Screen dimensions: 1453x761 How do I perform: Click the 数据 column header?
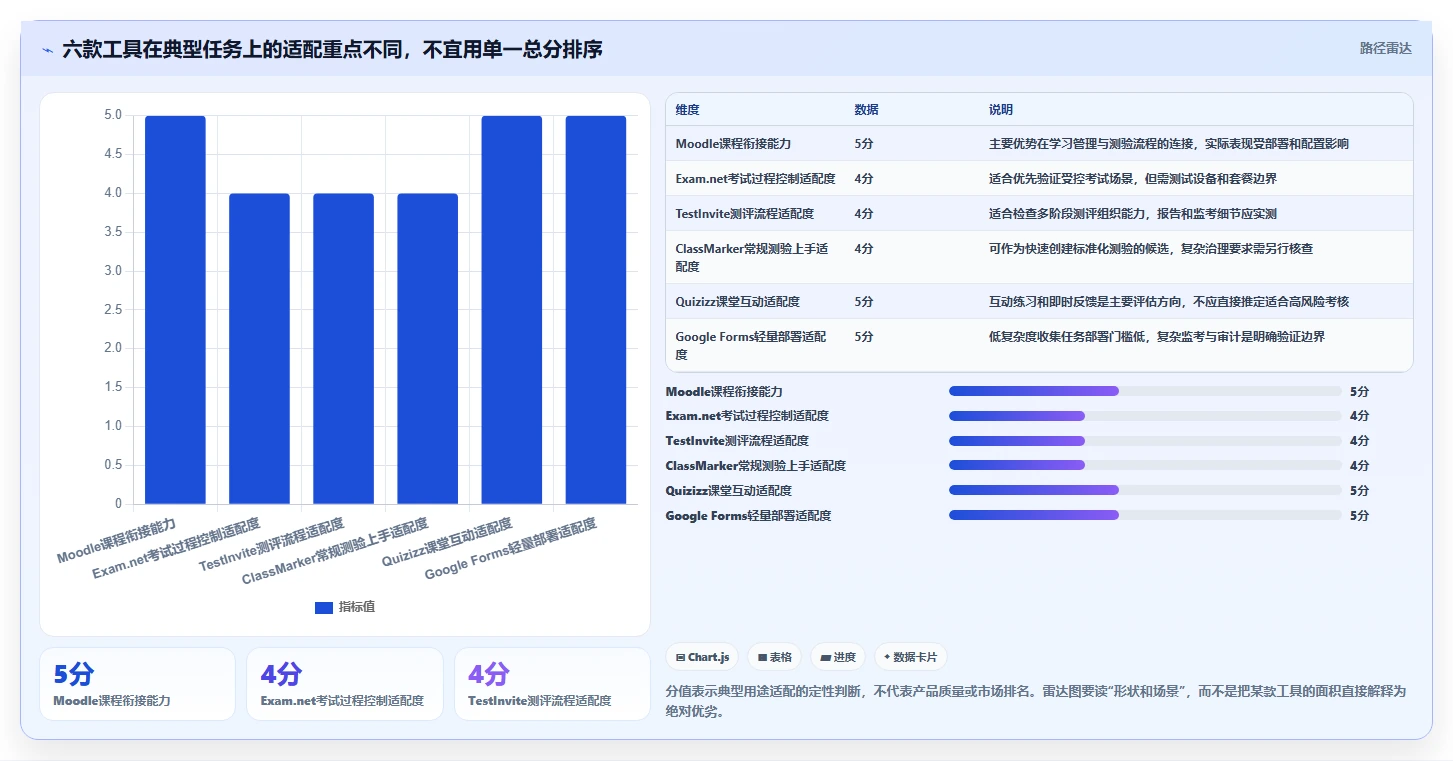click(x=866, y=110)
